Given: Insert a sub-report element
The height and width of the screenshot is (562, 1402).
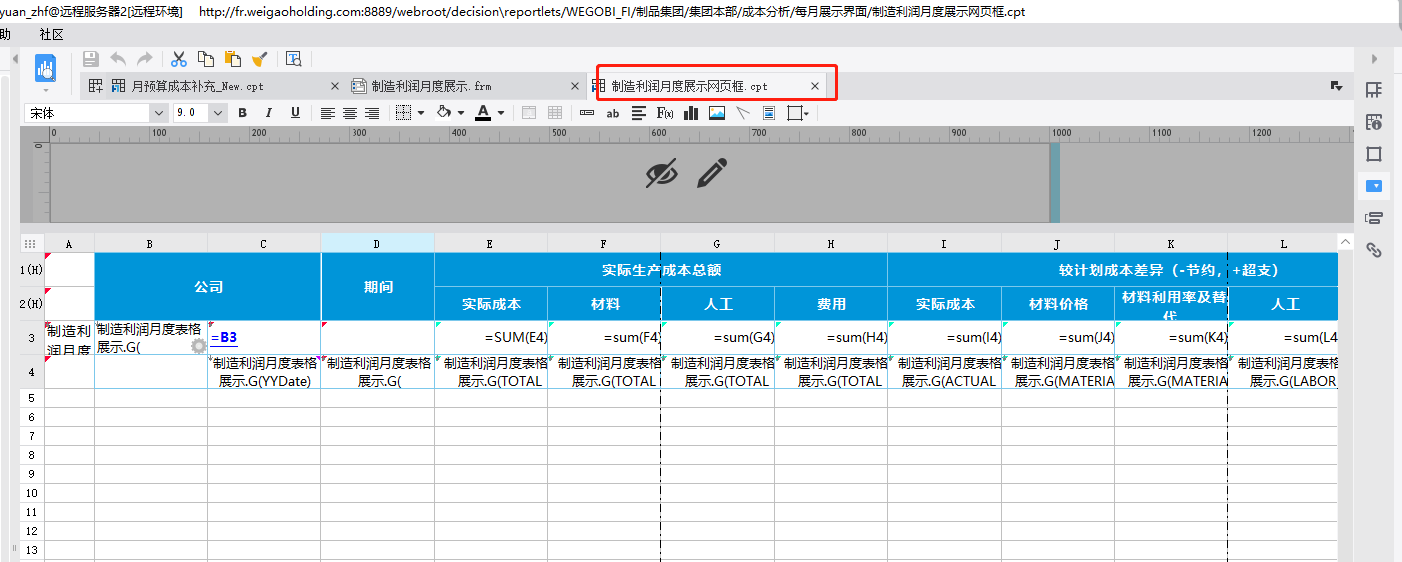Looking at the screenshot, I should pyautogui.click(x=769, y=113).
